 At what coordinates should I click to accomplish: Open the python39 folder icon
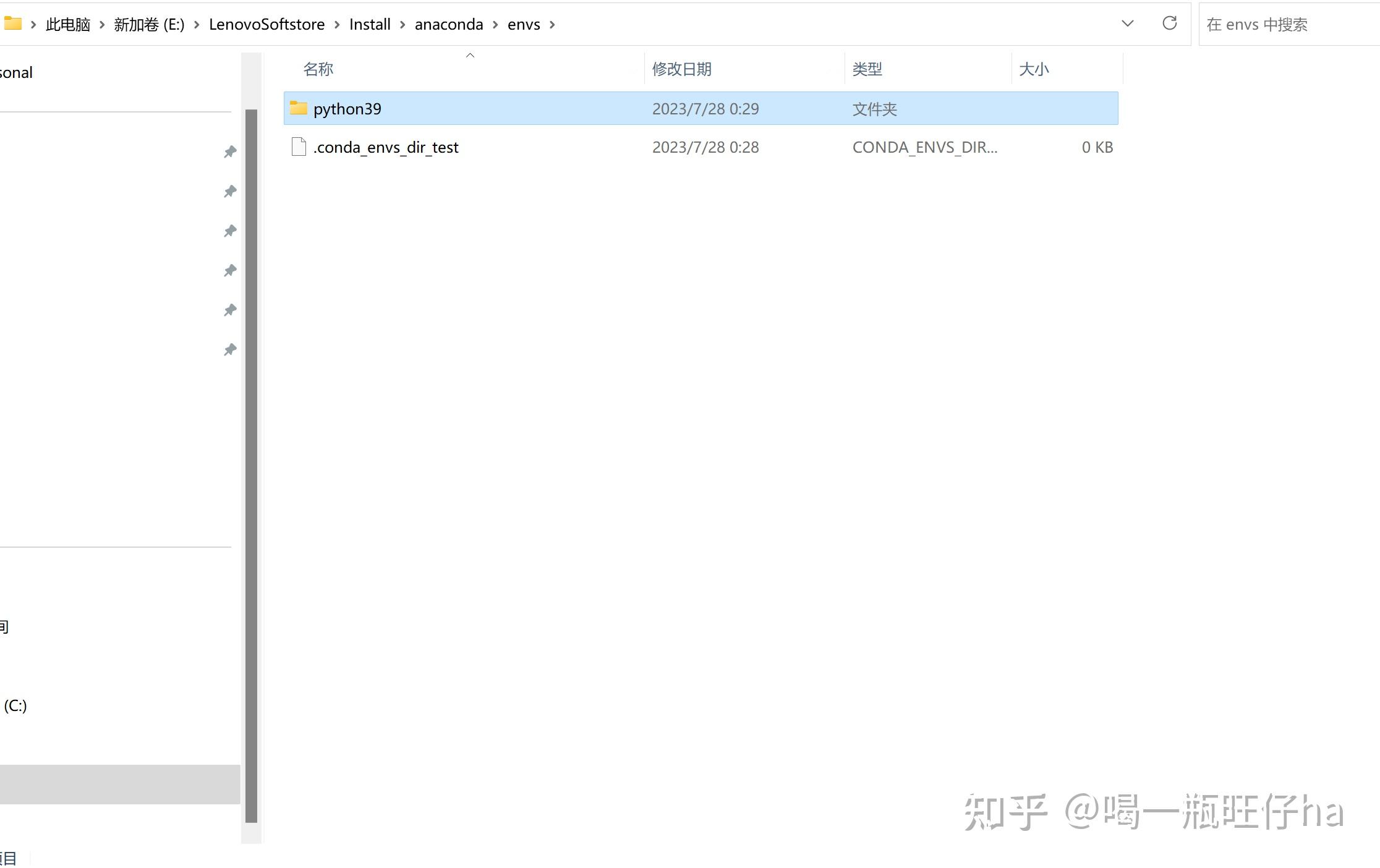coord(298,108)
